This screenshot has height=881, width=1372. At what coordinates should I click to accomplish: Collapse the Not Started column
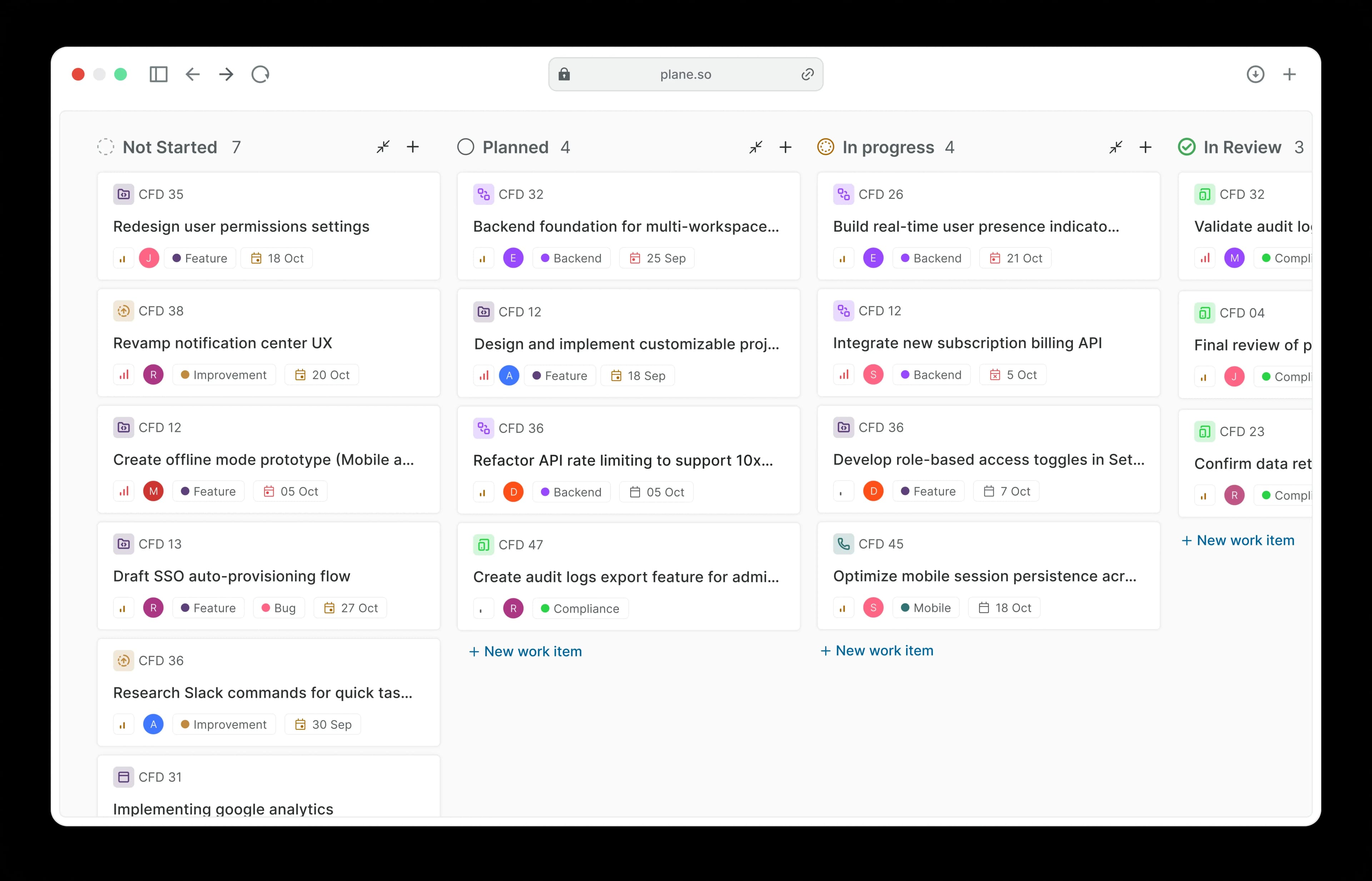(383, 147)
